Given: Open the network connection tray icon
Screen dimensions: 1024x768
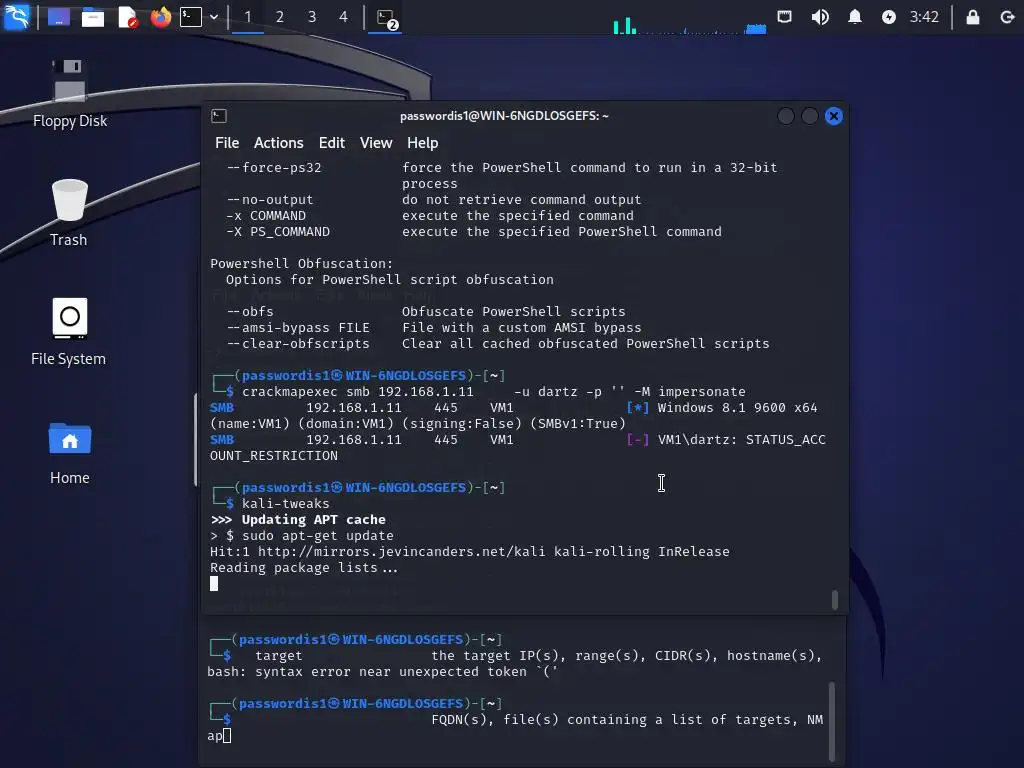Looking at the screenshot, I should point(784,17).
